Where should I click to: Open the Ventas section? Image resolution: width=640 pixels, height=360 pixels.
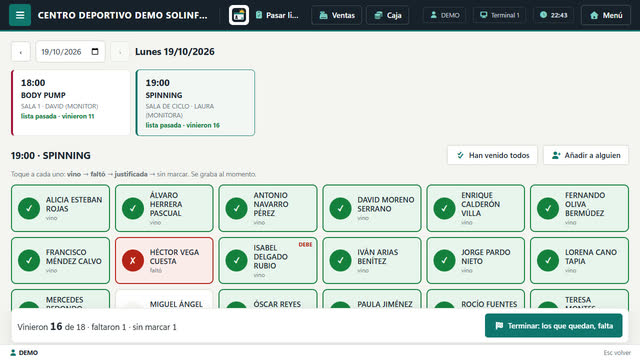[337, 15]
